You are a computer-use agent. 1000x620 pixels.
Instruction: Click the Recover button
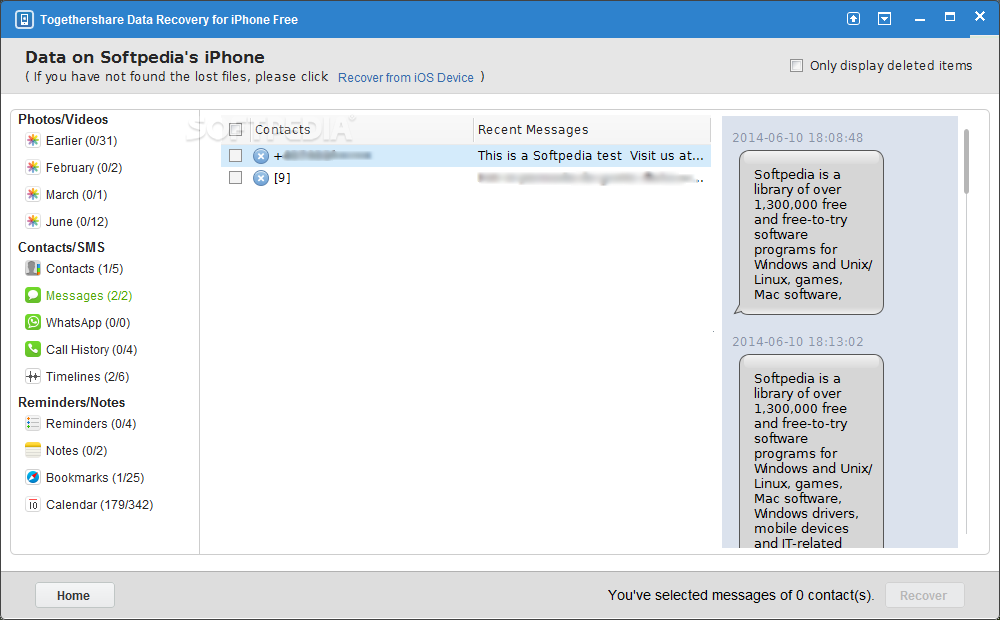tap(924, 595)
